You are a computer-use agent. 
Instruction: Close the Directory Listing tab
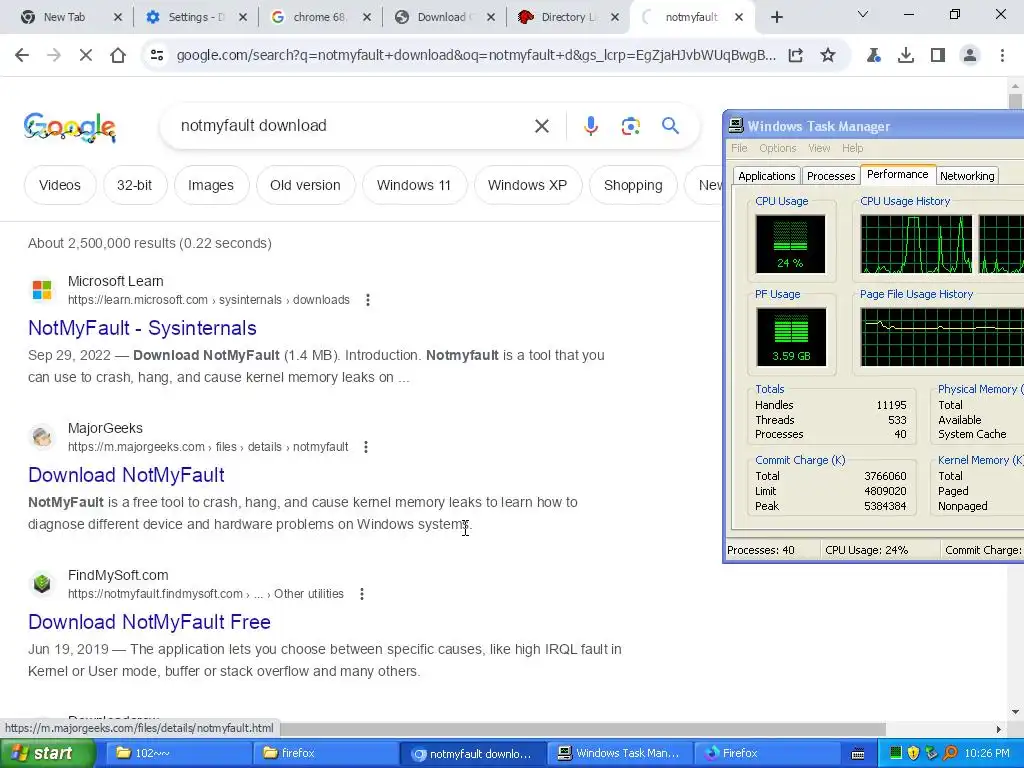pos(615,18)
